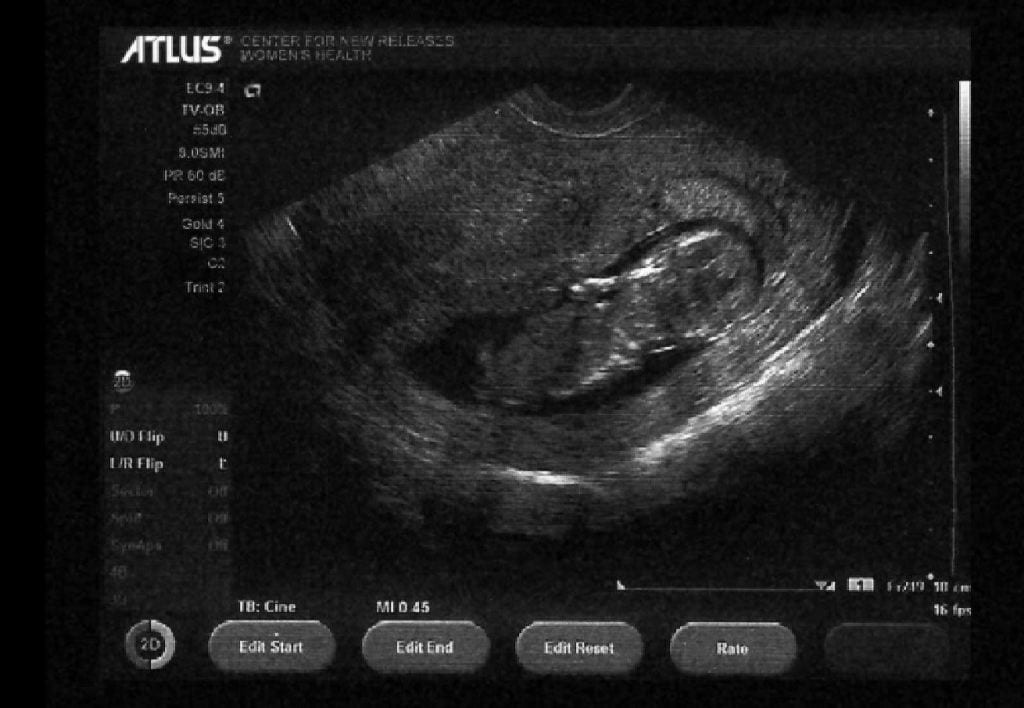This screenshot has height=708, width=1024.
Task: Click the 'MI 0.45' readout
Action: tap(403, 607)
